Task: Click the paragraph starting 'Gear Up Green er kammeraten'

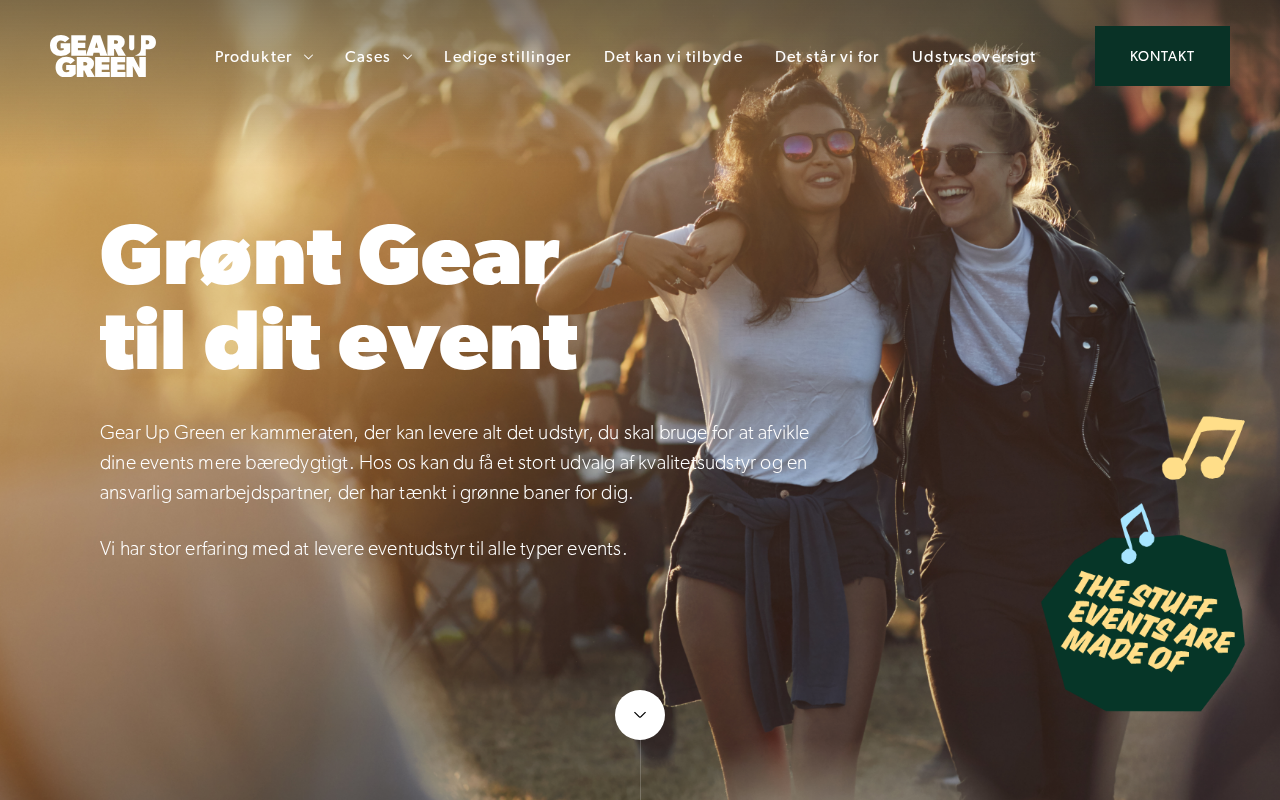Action: pos(454,462)
